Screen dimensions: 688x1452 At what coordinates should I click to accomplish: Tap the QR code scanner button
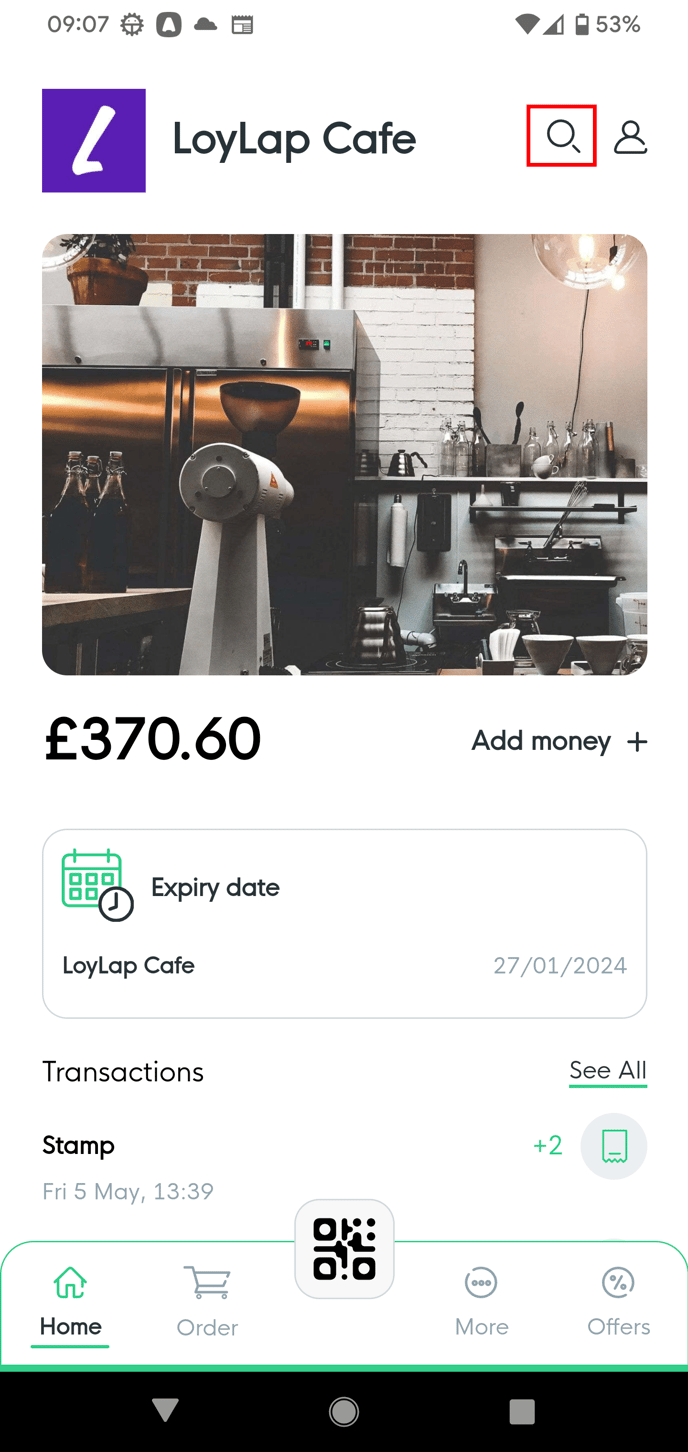pos(344,1248)
